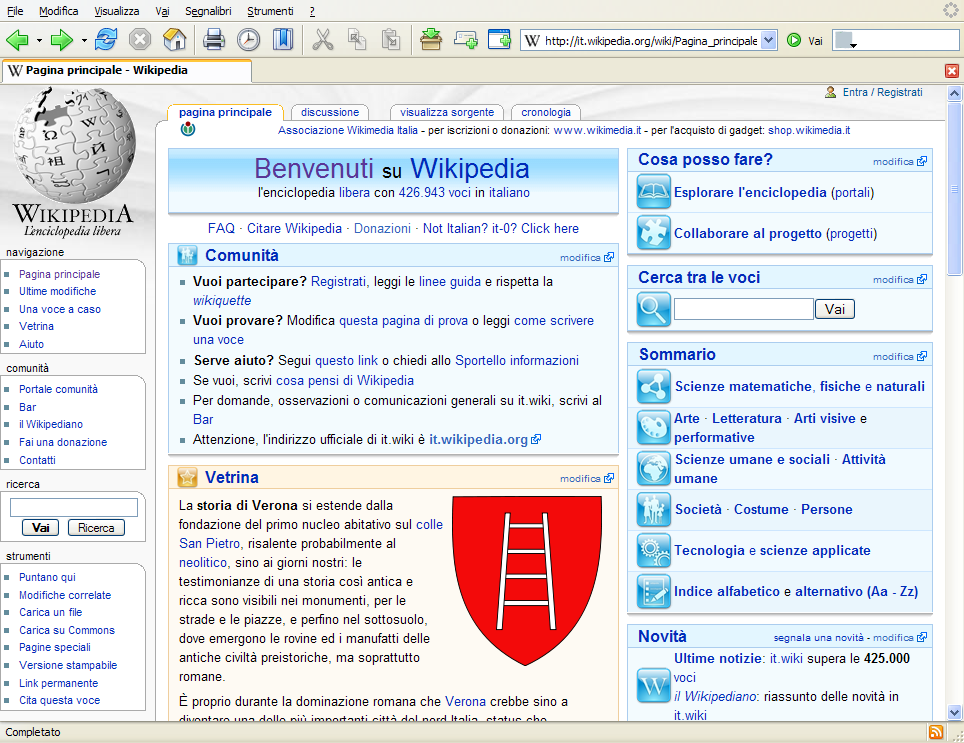Screen dimensions: 964x743
Task: Print the page using the printer icon
Action: point(213,40)
